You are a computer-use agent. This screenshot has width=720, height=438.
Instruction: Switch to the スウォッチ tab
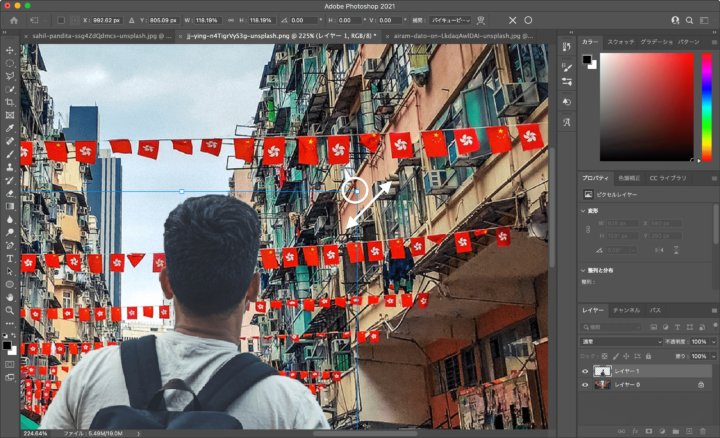click(x=621, y=42)
